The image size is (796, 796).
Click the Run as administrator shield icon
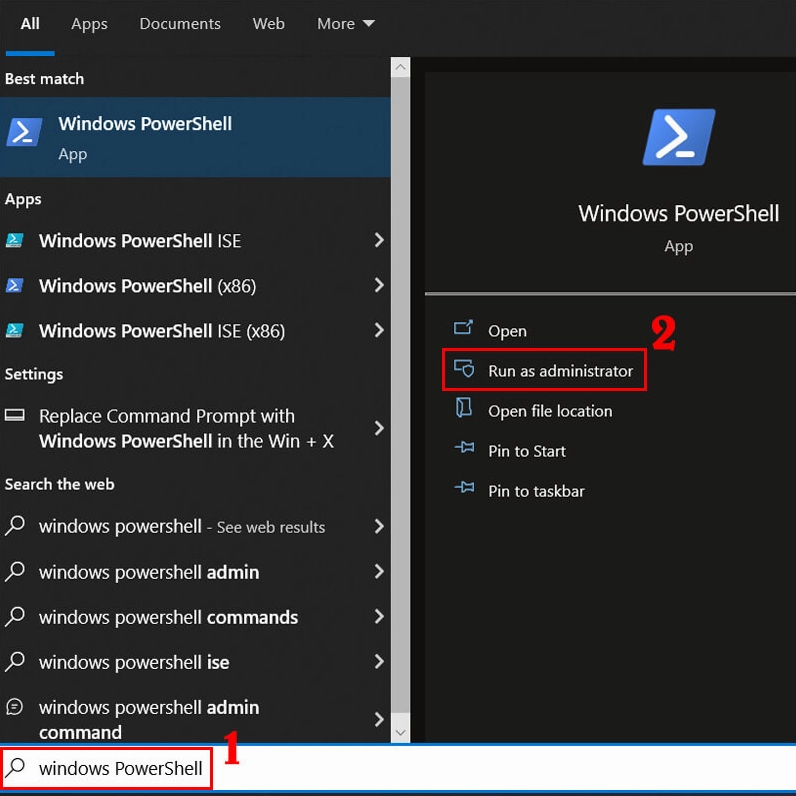coord(464,369)
